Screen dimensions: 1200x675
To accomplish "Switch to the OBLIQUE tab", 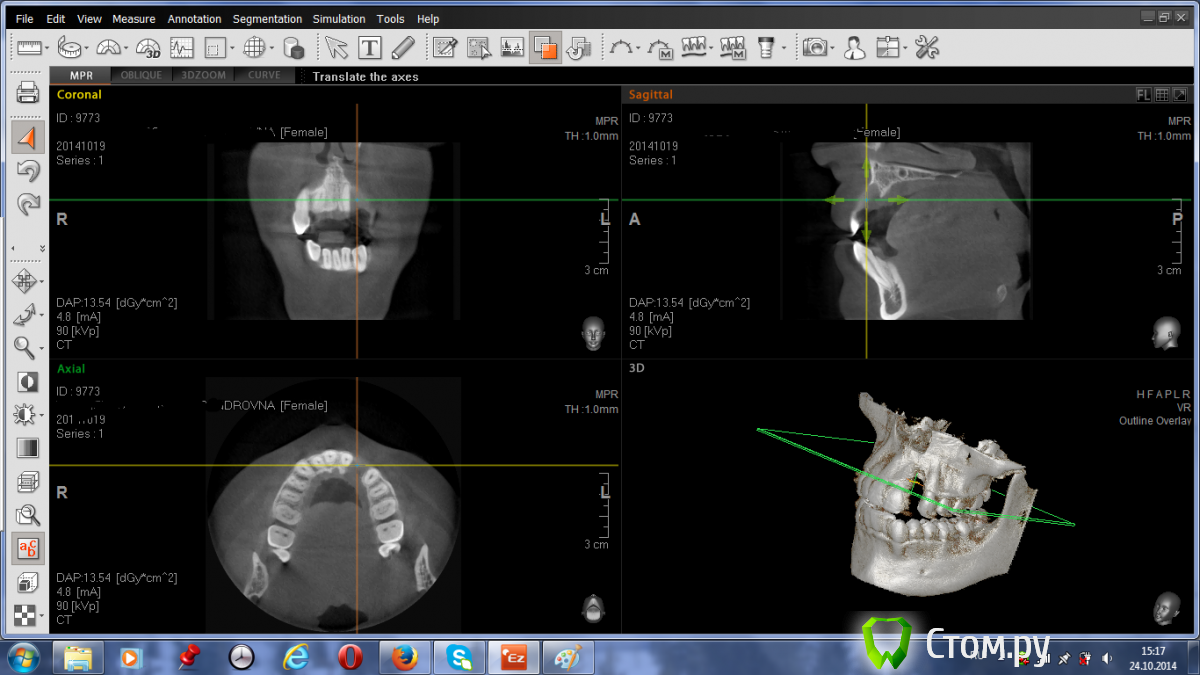I will coord(141,76).
